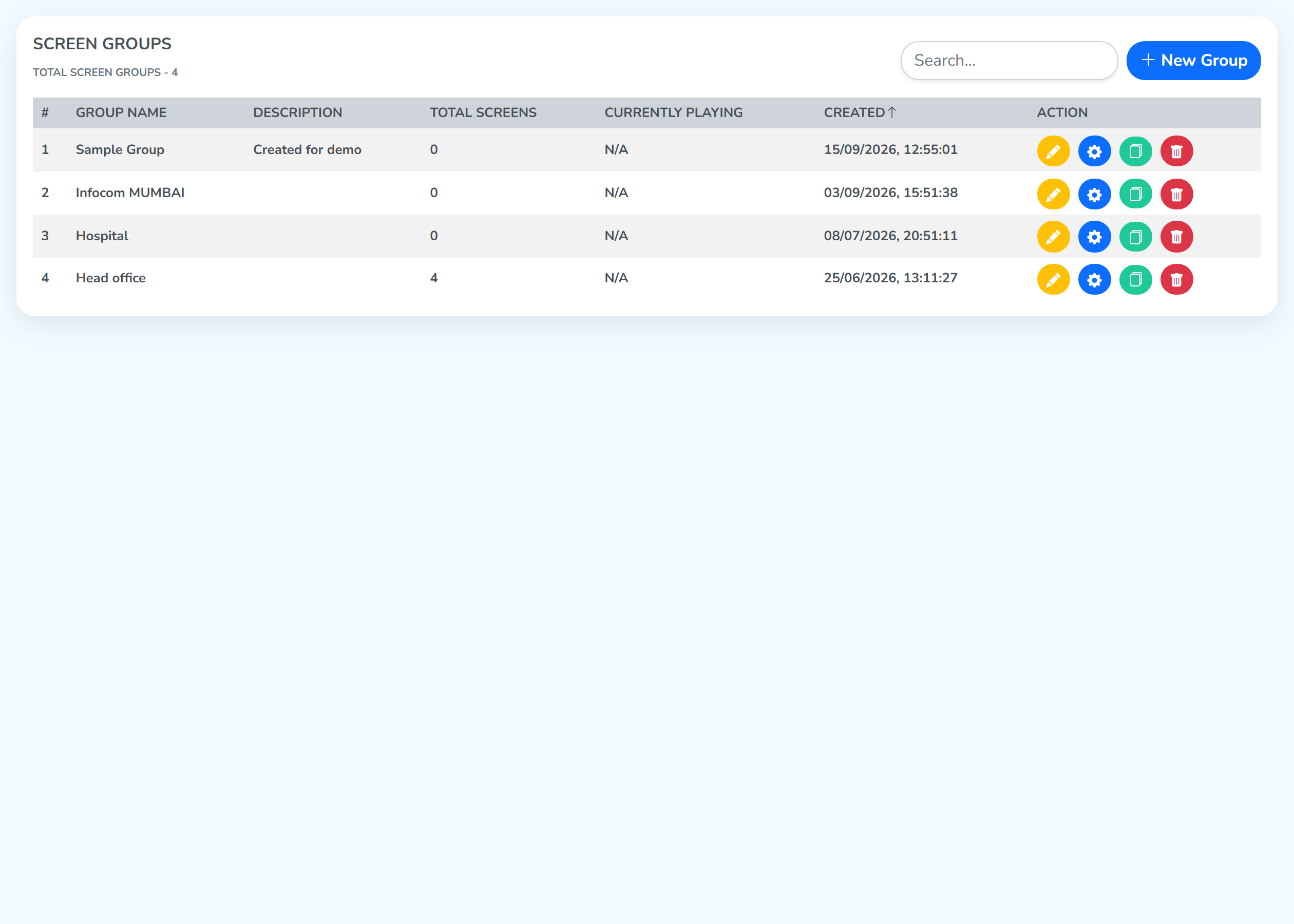This screenshot has width=1294, height=924.
Task: Click the TOTAL SCREEN GROUPS - 4 label
Action: [105, 72]
